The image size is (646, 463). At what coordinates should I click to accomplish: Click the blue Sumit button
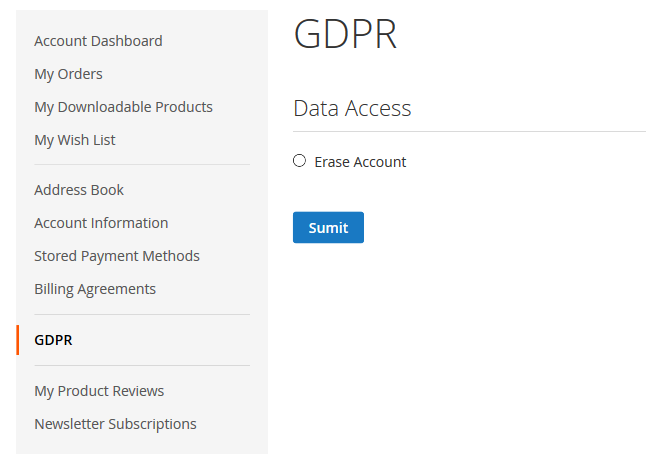pos(328,227)
